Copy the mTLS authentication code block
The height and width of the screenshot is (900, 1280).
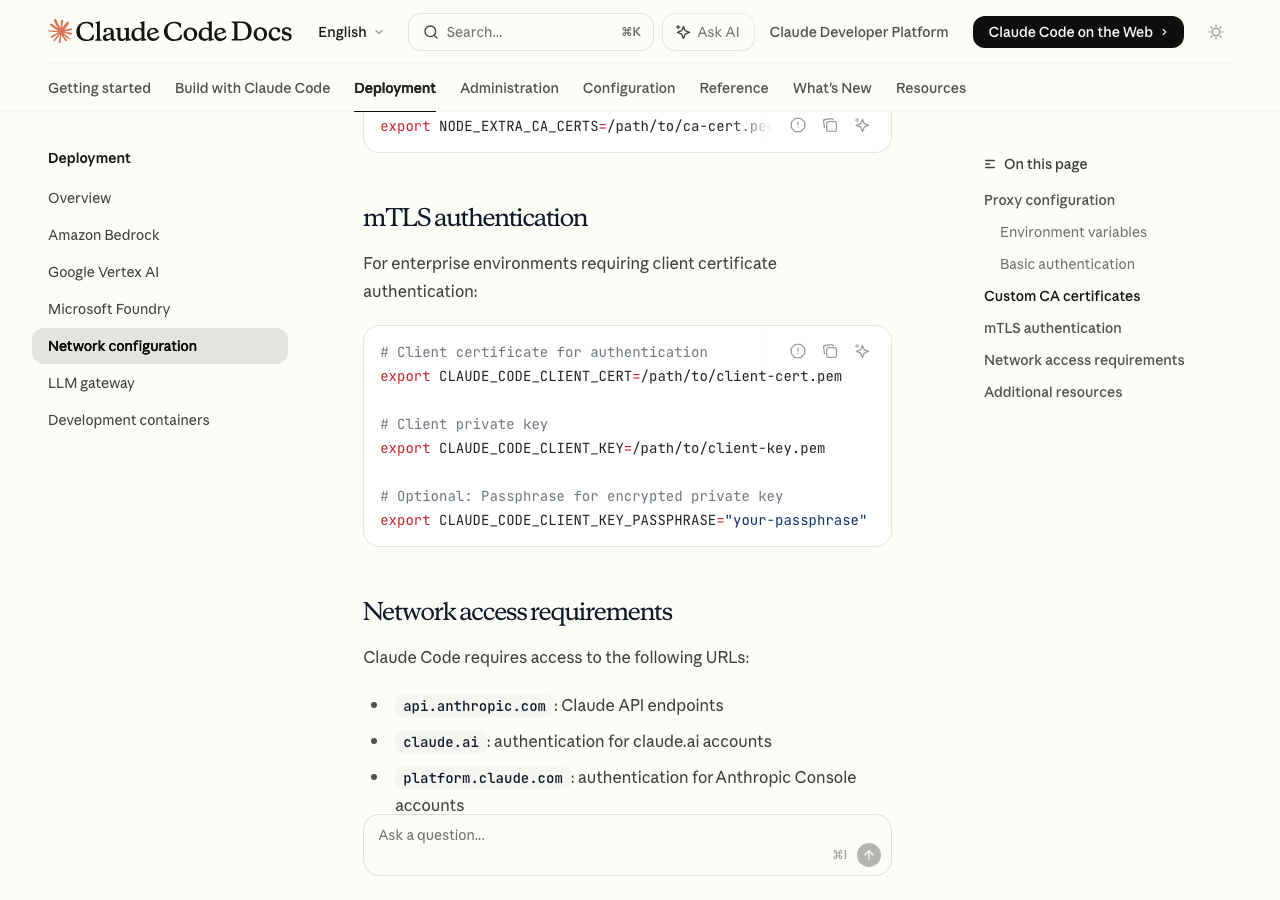[x=830, y=351]
